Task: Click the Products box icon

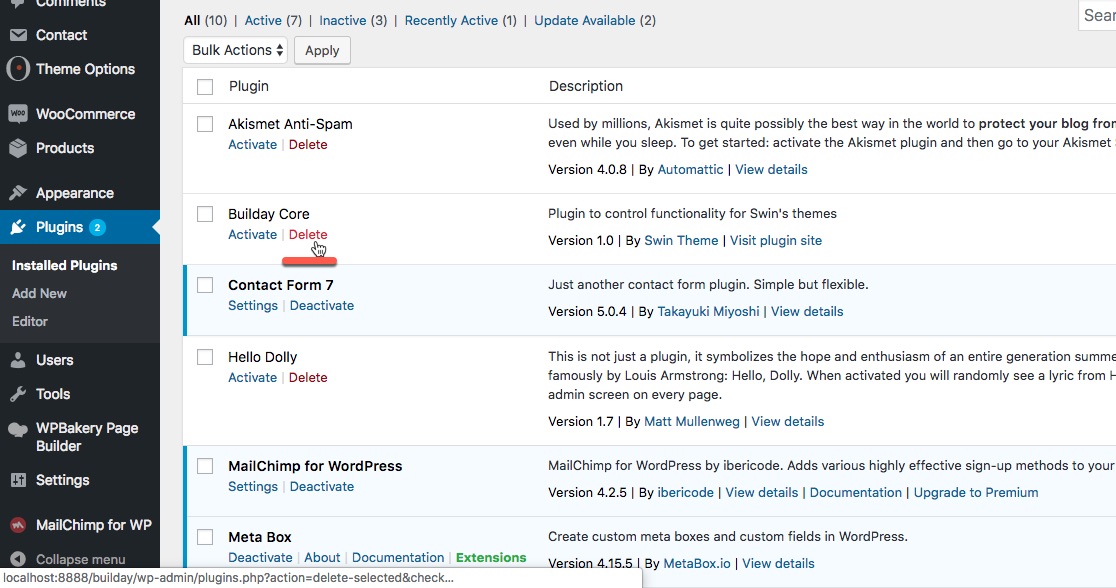Action: (x=19, y=148)
